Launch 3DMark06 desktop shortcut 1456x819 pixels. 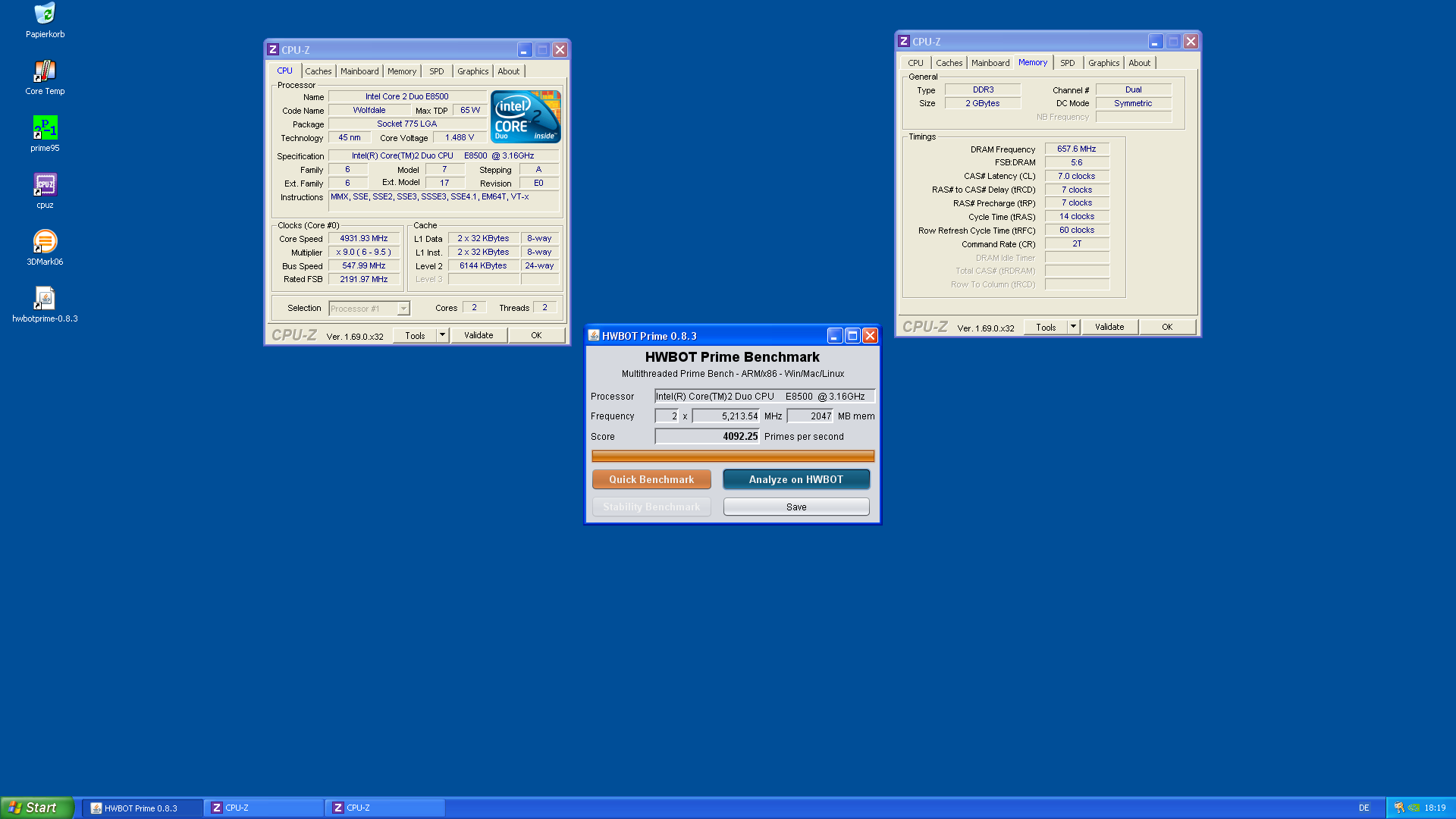(45, 248)
